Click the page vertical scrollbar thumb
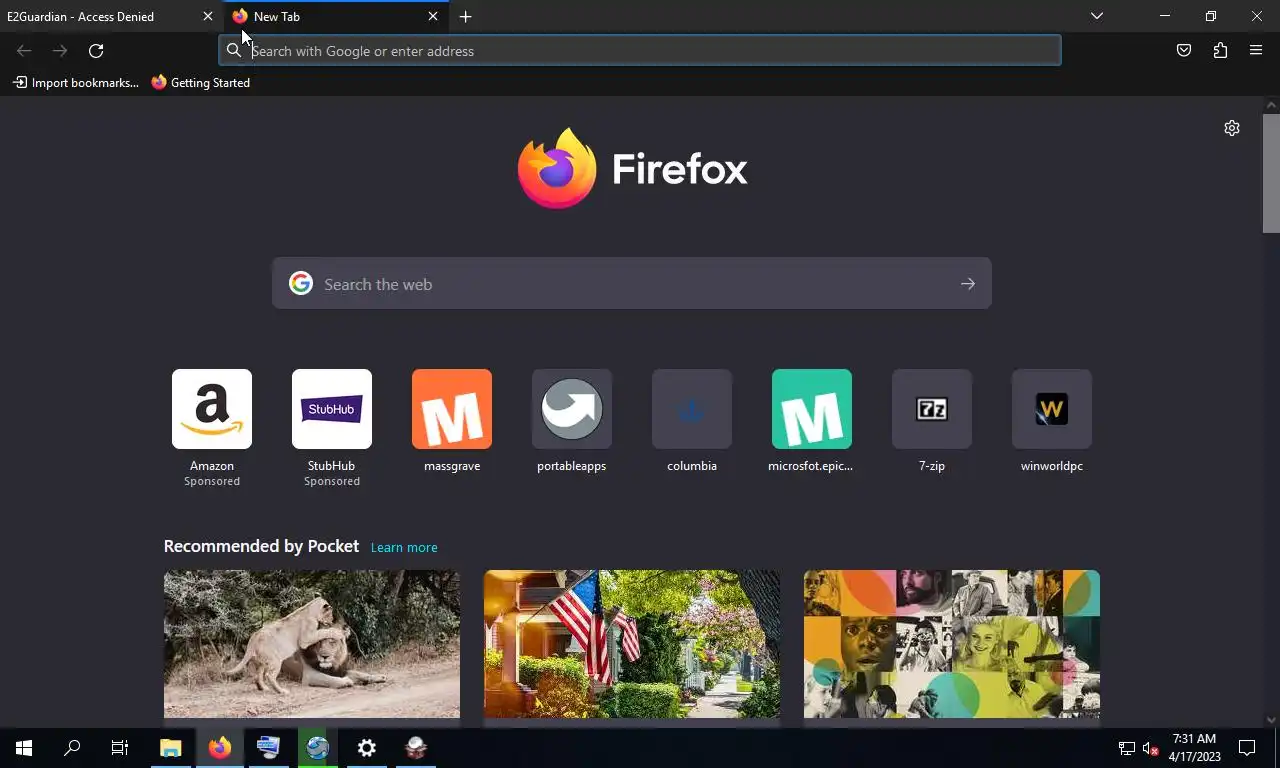 [x=1271, y=173]
